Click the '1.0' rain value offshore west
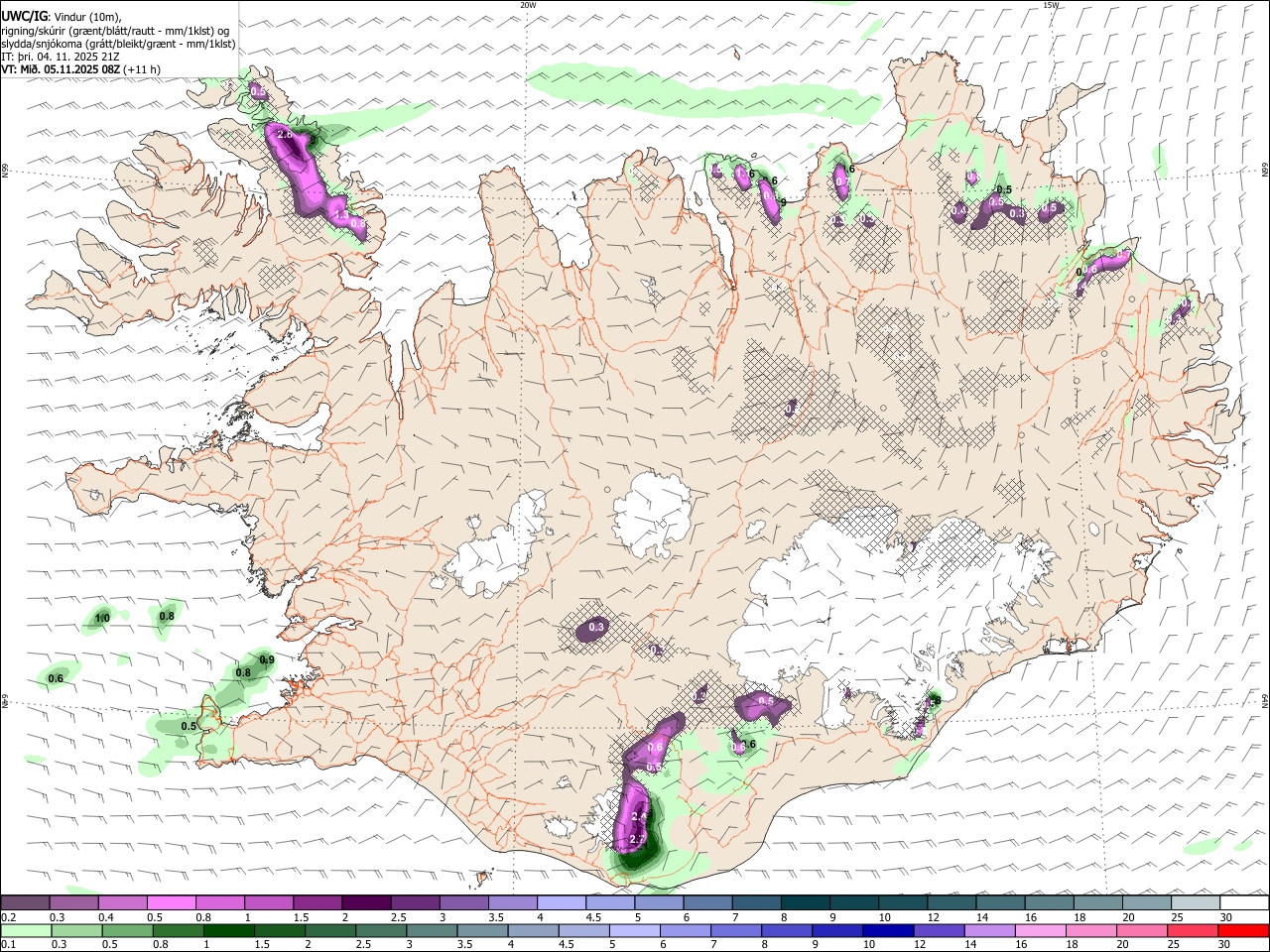Image resolution: width=1270 pixels, height=952 pixels. point(101,619)
